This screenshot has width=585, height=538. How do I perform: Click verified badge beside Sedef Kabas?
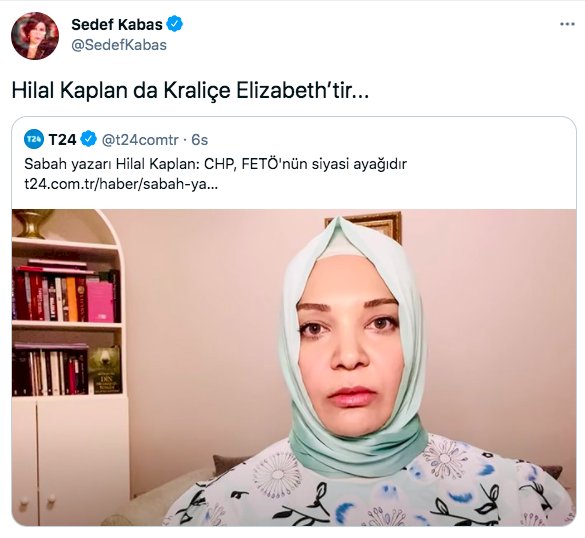[174, 24]
